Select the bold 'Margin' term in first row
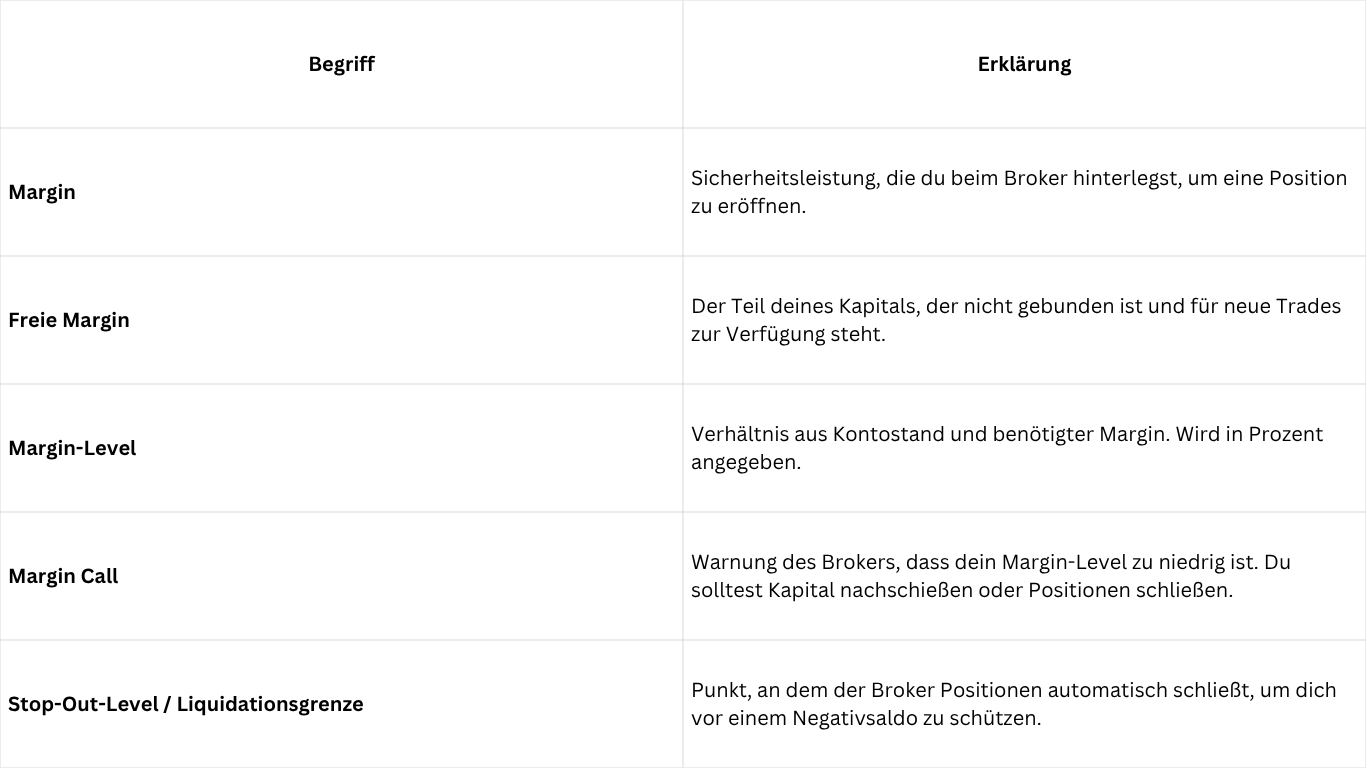1366x768 pixels. click(42, 192)
